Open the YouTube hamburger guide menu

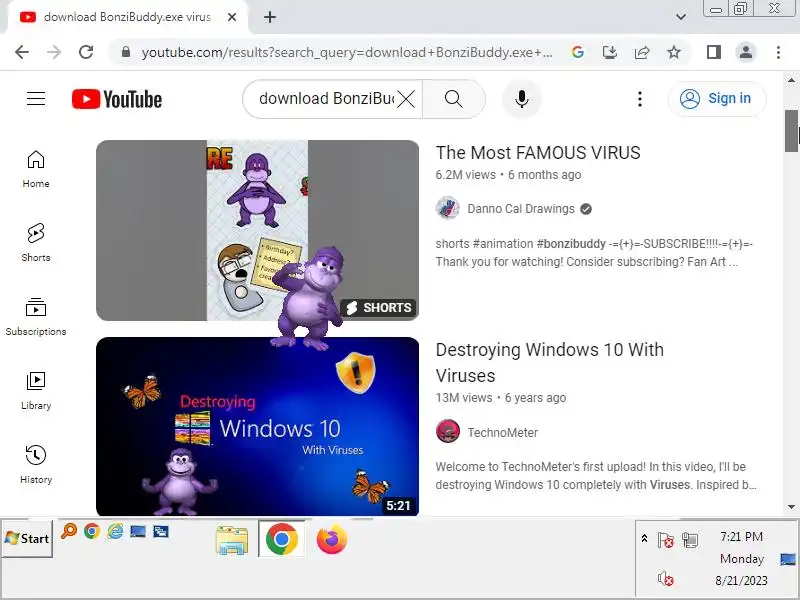(x=36, y=98)
